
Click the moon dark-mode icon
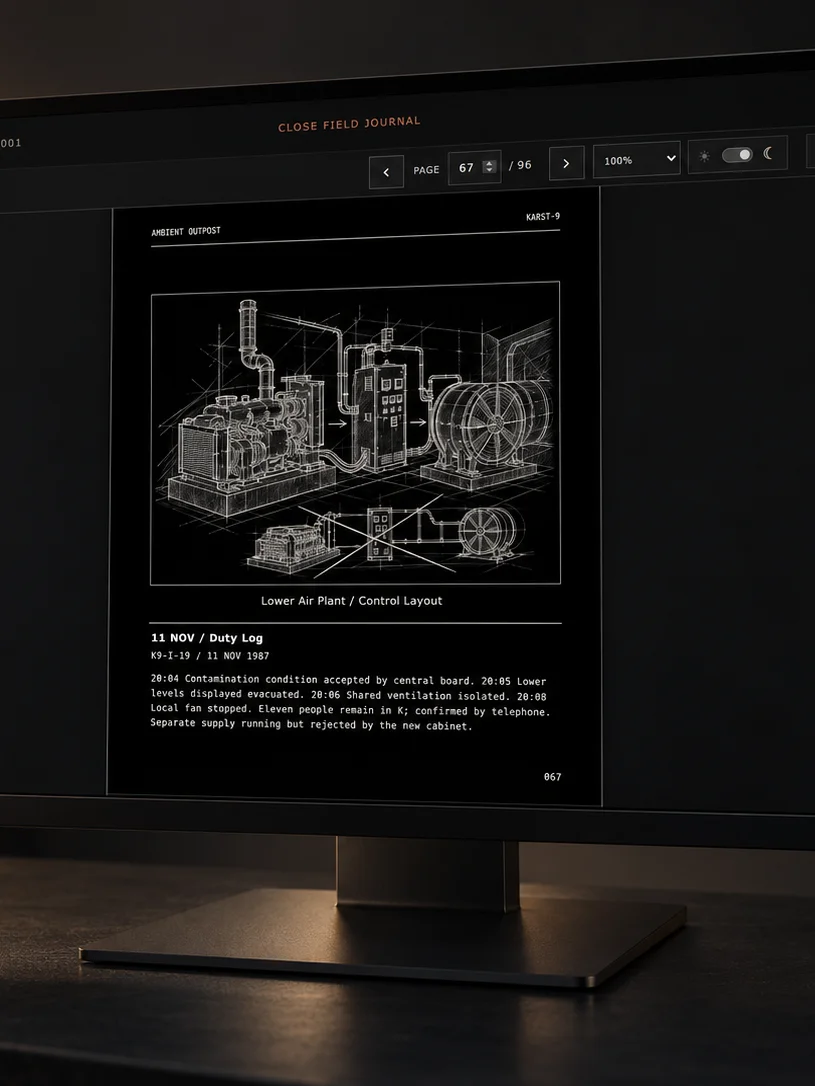click(x=768, y=153)
